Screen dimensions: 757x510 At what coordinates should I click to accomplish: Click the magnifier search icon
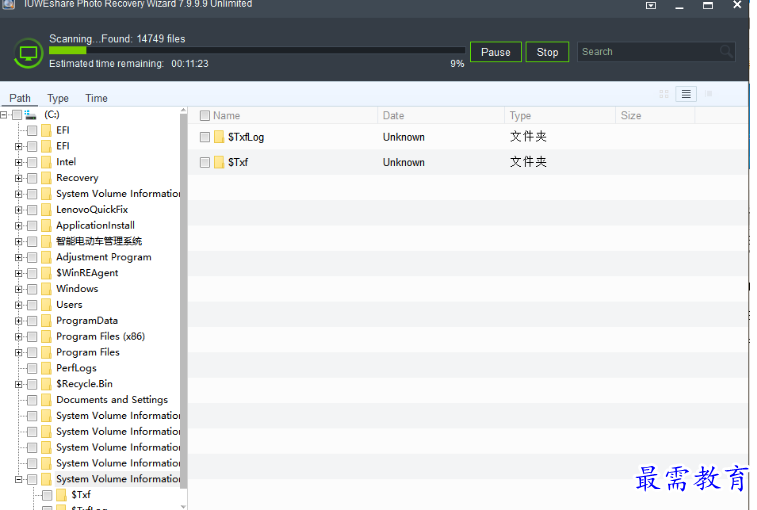coord(726,51)
